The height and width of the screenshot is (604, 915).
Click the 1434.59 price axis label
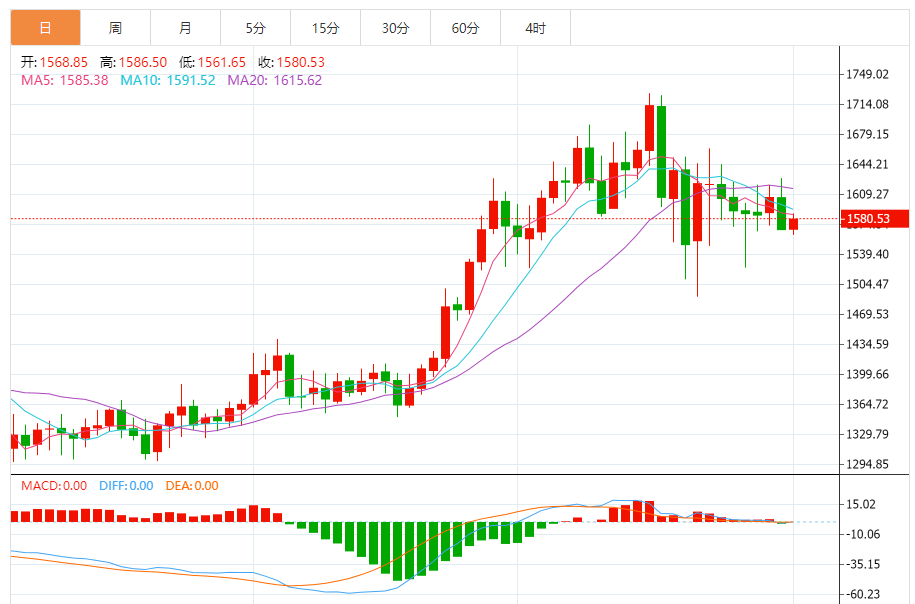coord(868,344)
